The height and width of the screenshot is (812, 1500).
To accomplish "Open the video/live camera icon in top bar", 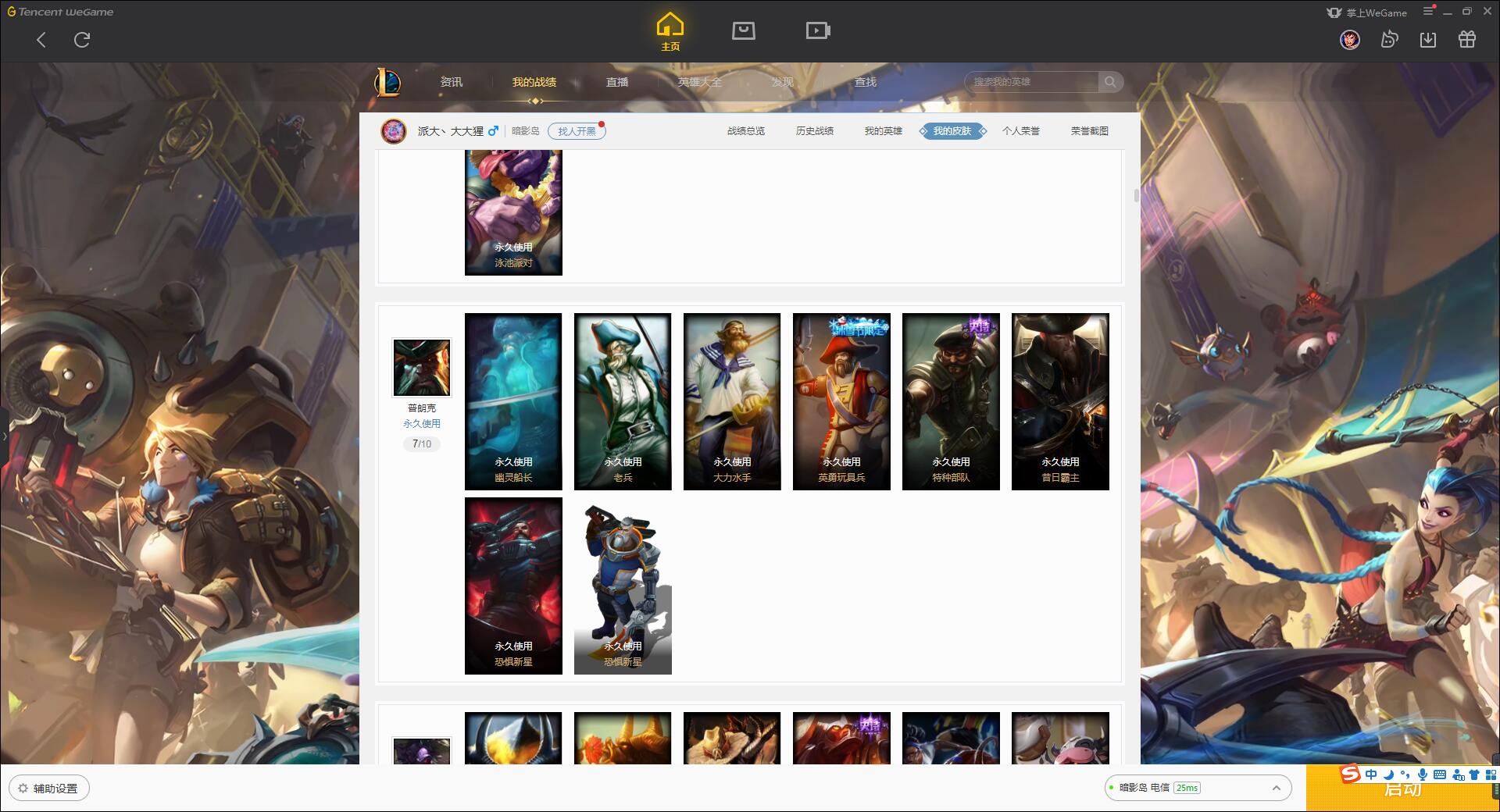I will (818, 31).
